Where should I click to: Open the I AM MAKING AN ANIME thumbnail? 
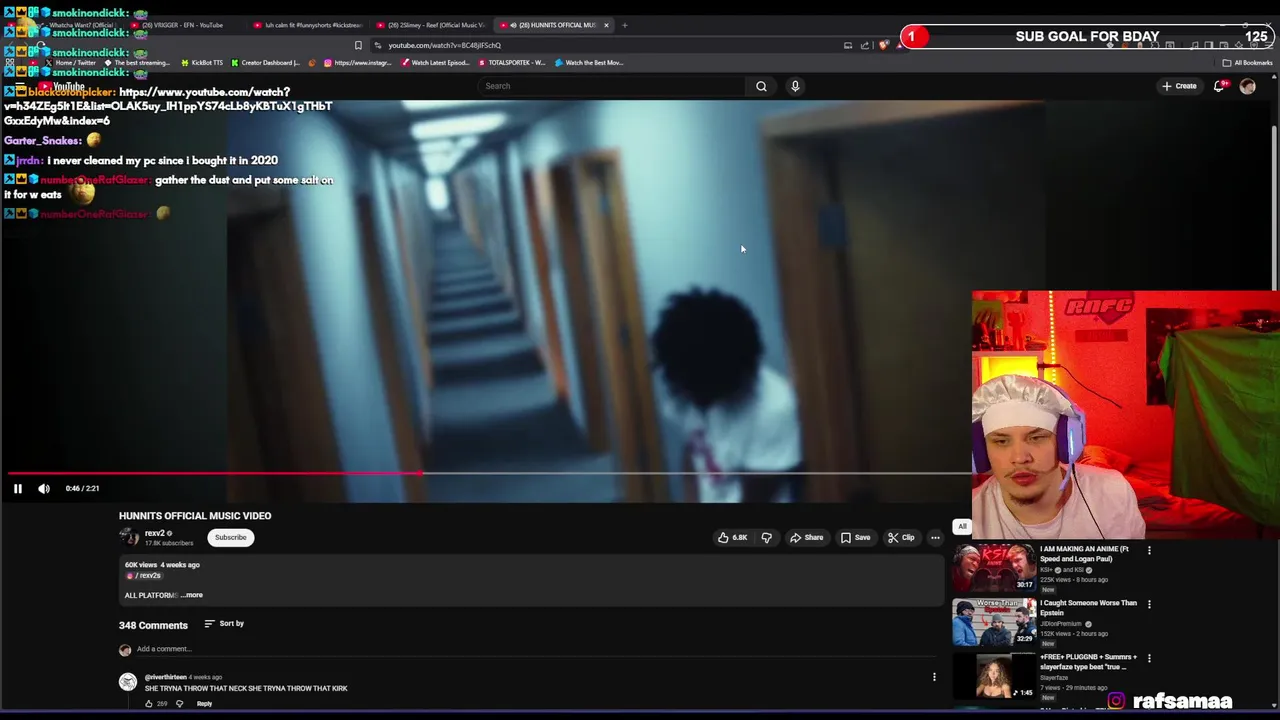993,568
